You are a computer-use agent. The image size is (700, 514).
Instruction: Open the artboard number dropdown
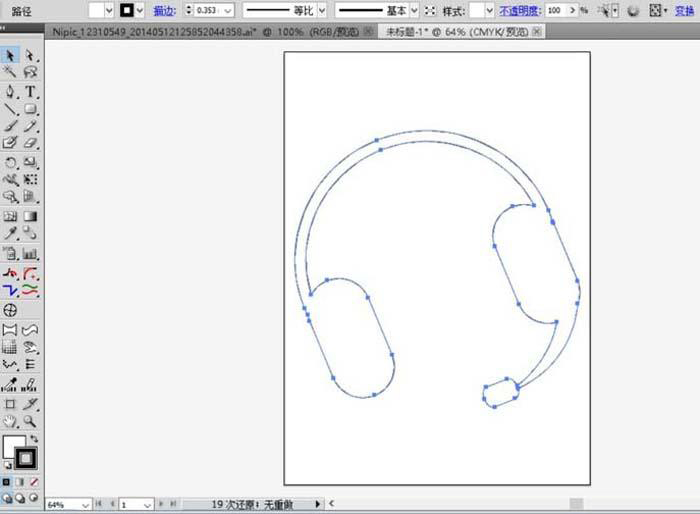coord(147,505)
